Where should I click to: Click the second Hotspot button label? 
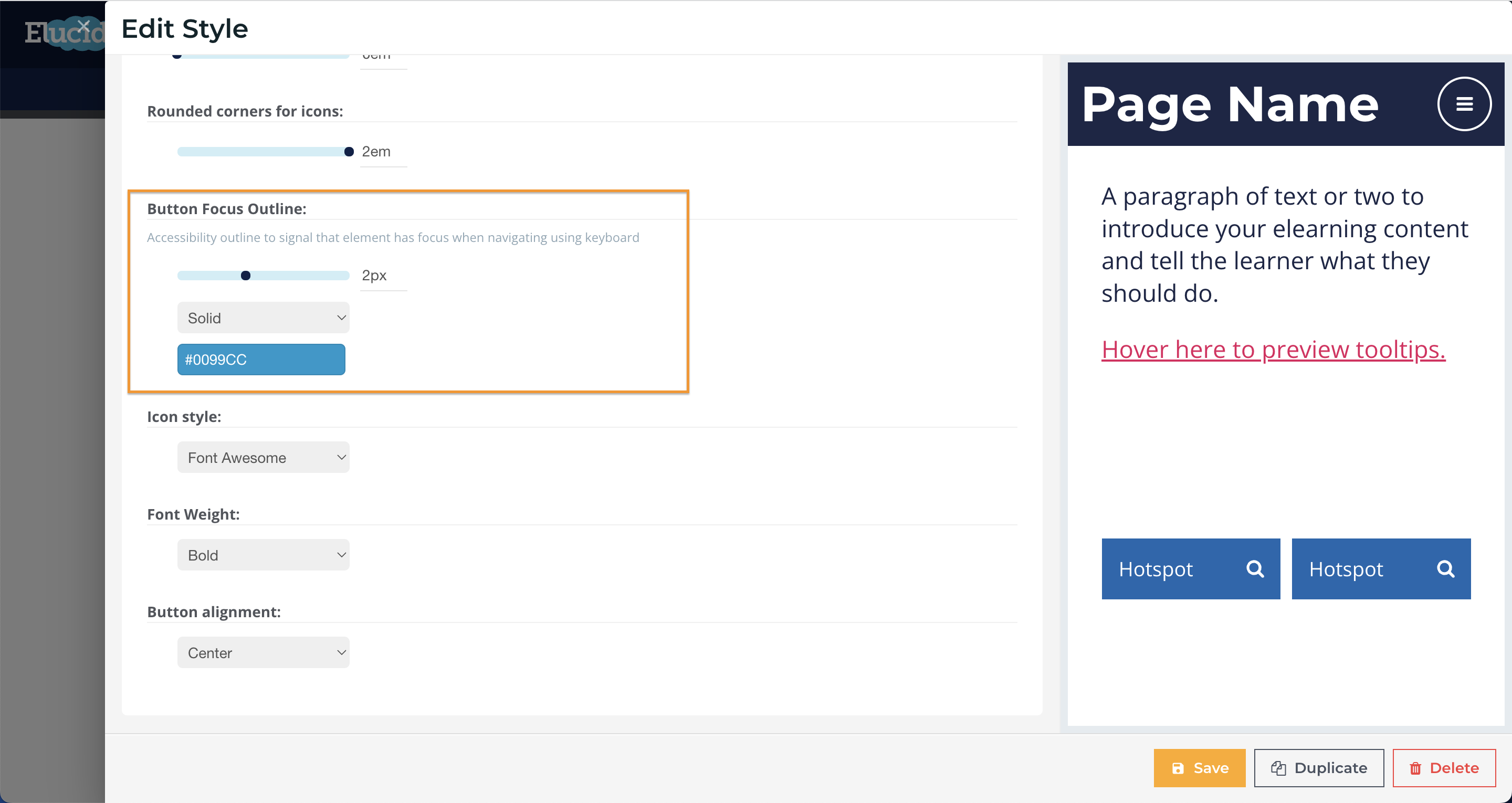(1346, 569)
